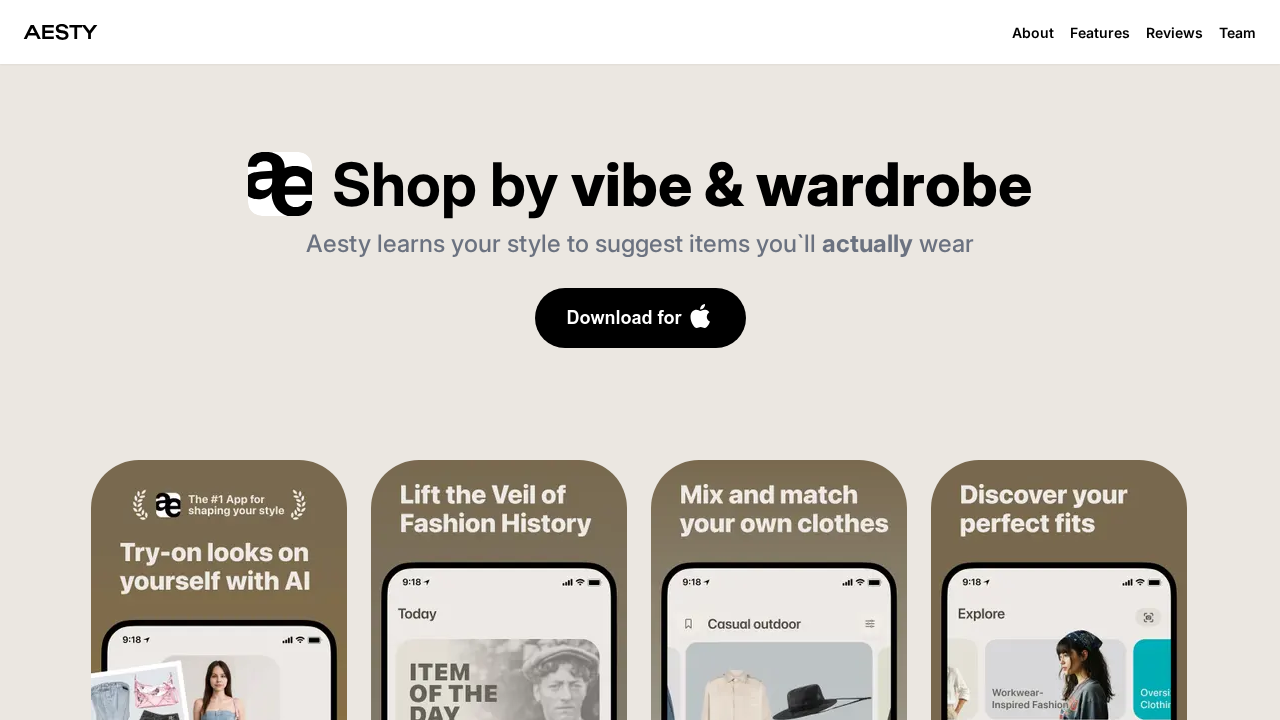Click the small 'ae' badge icon between laurels
Viewport: 1280px width, 720px height.
168,505
